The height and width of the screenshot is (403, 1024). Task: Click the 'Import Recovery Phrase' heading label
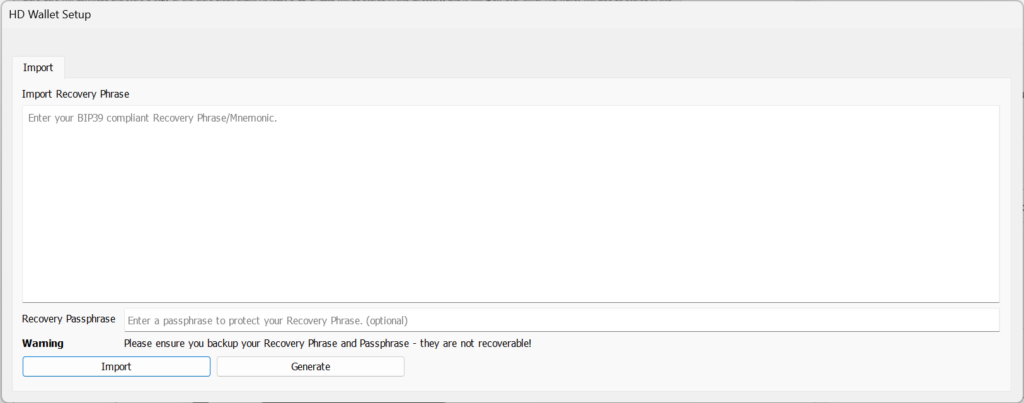coord(76,94)
